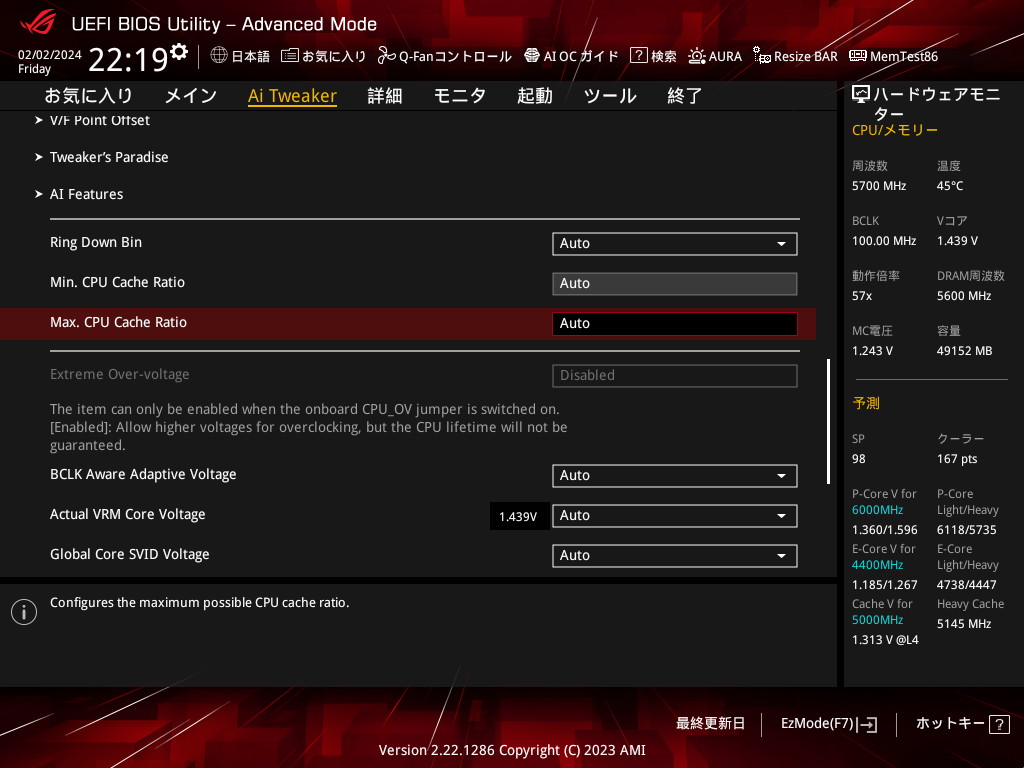Open the BCLK Aware Adaptive Voltage dropdown
Image resolution: width=1024 pixels, height=768 pixels.
tap(674, 475)
